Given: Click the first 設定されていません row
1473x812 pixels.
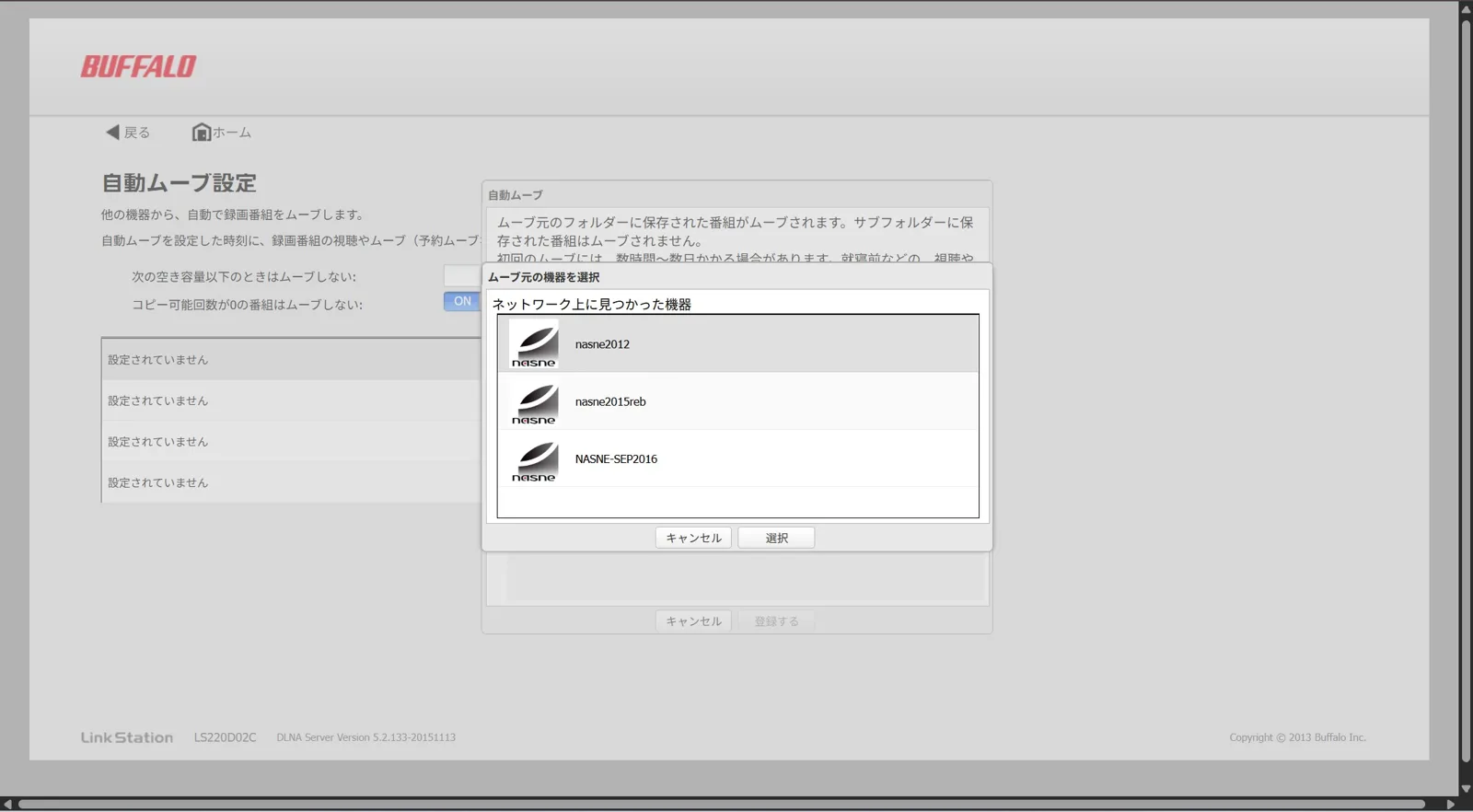Looking at the screenshot, I should [x=291, y=359].
